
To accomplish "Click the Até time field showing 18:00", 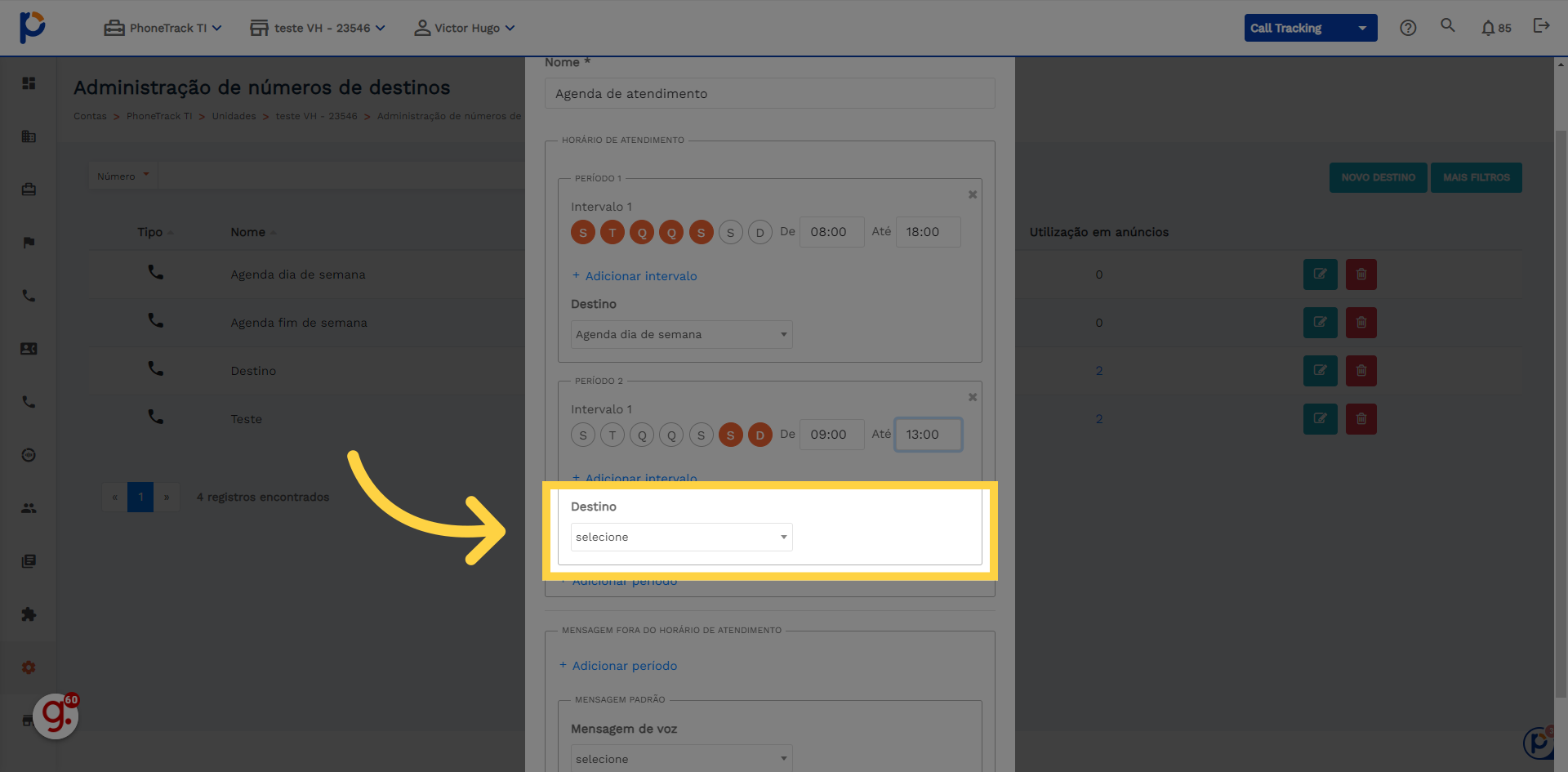I will [928, 232].
